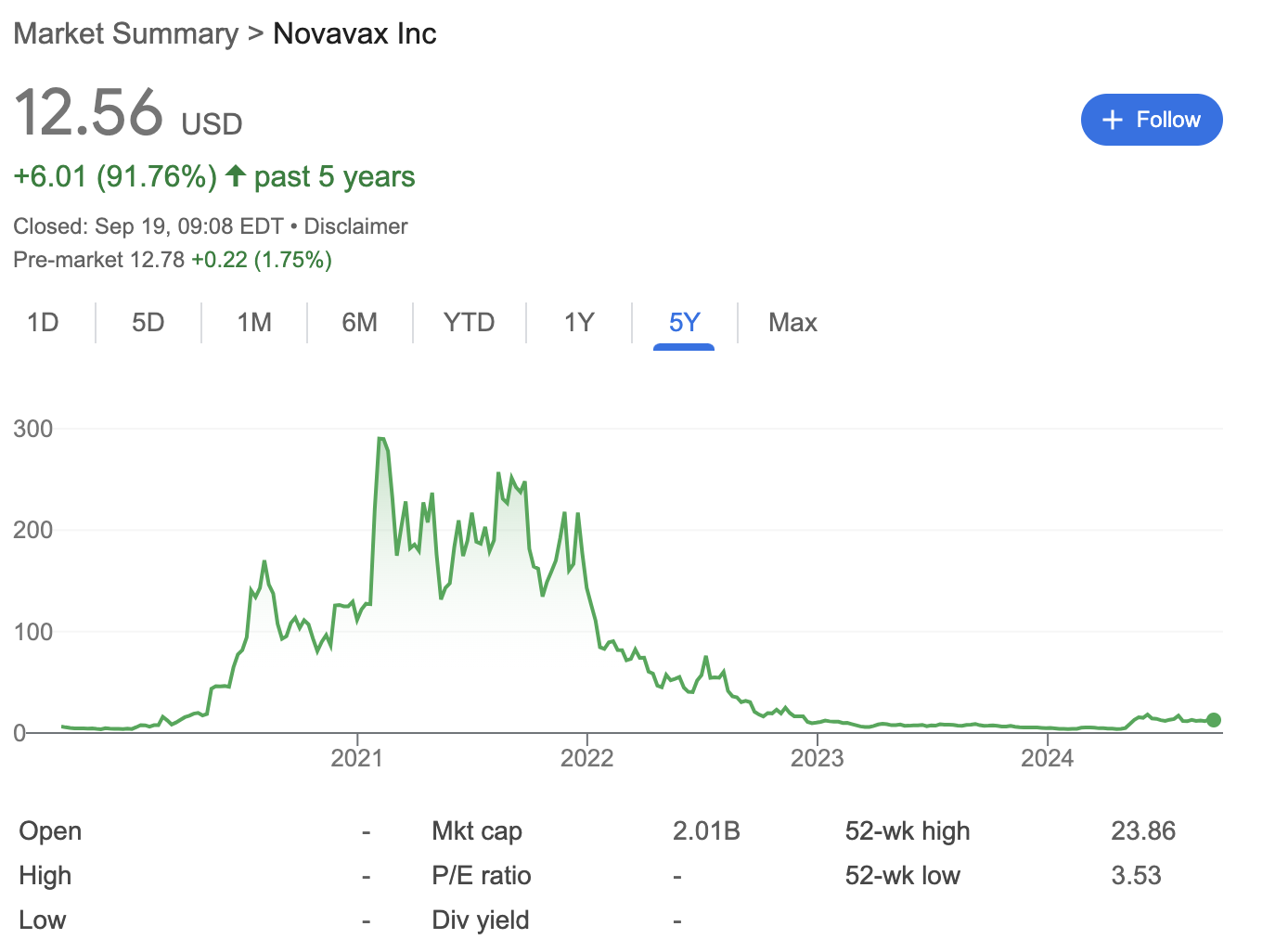This screenshot has height=952, width=1288.
Task: Click the Closed: Sep 19 timestamp text
Action: [x=148, y=226]
